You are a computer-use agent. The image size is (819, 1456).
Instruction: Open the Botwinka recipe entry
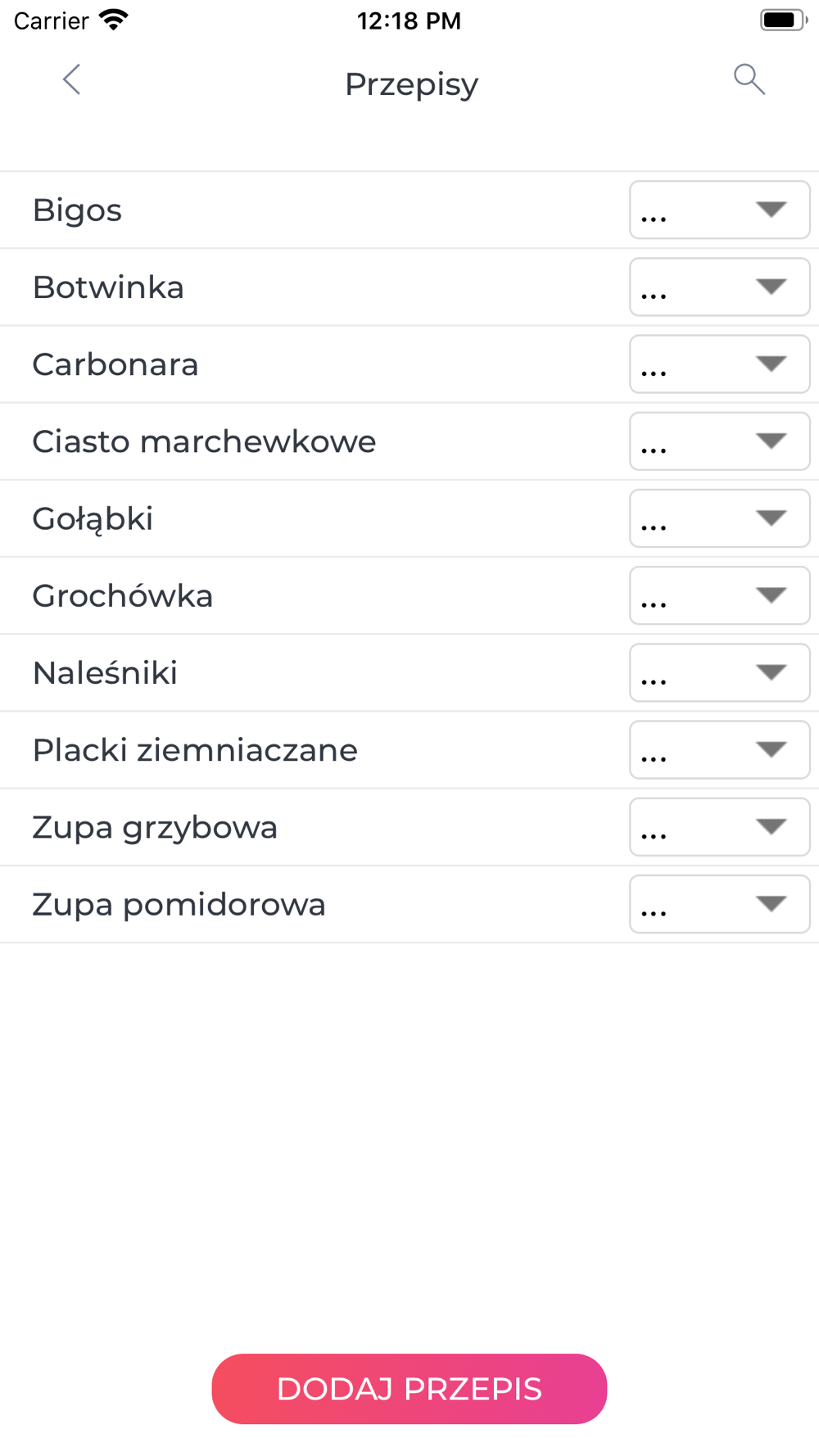pos(108,287)
